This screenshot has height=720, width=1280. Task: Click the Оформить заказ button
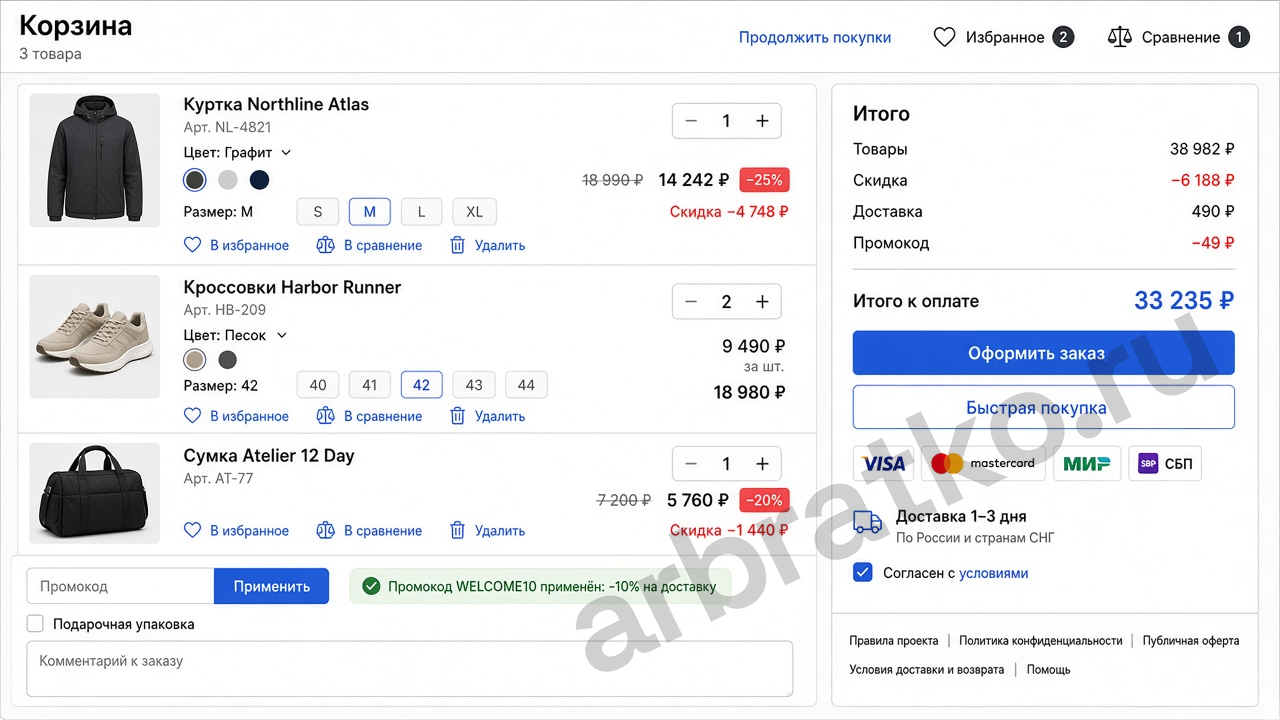click(x=1044, y=353)
